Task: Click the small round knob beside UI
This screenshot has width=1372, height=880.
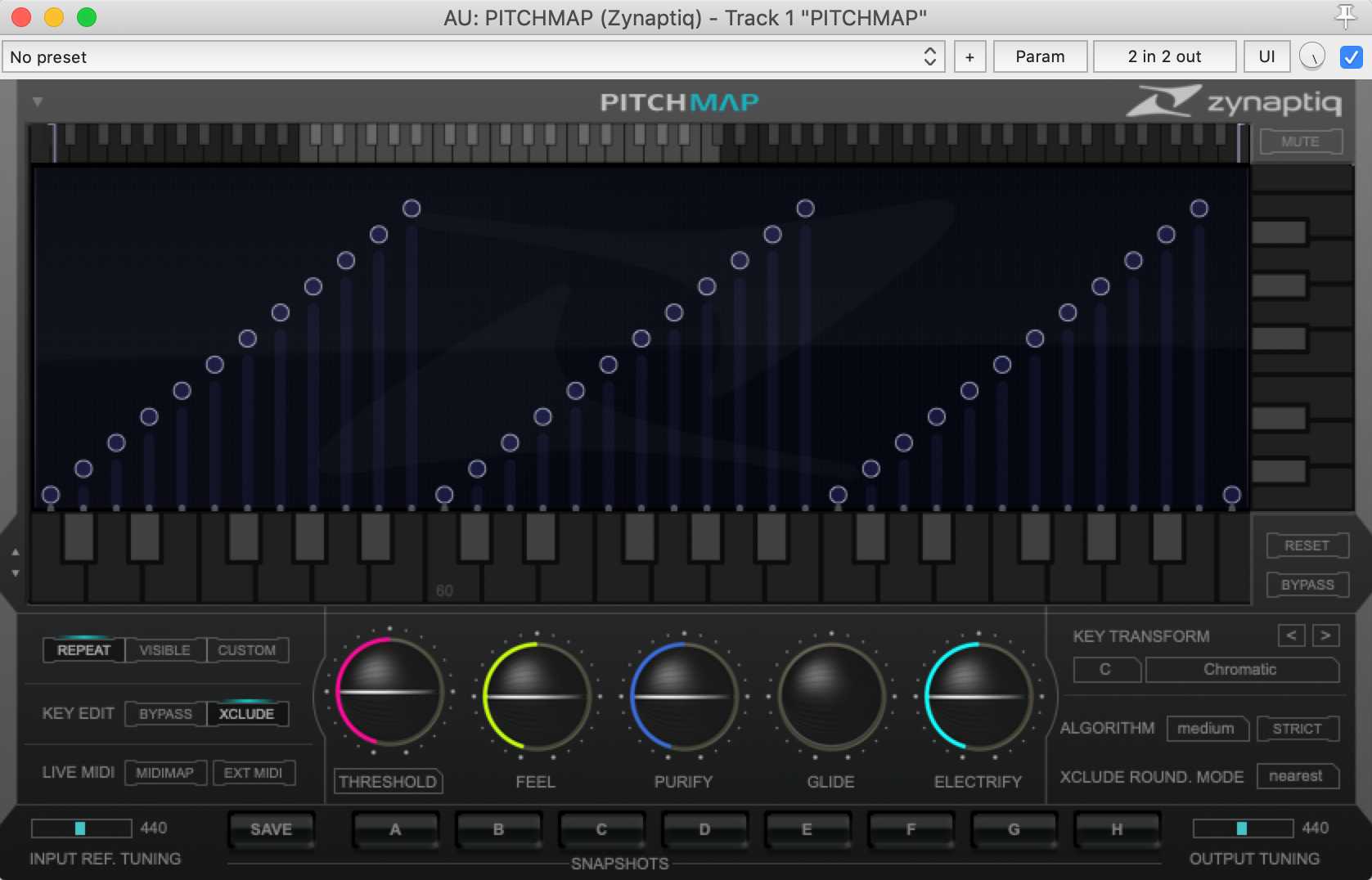Action: click(1312, 56)
